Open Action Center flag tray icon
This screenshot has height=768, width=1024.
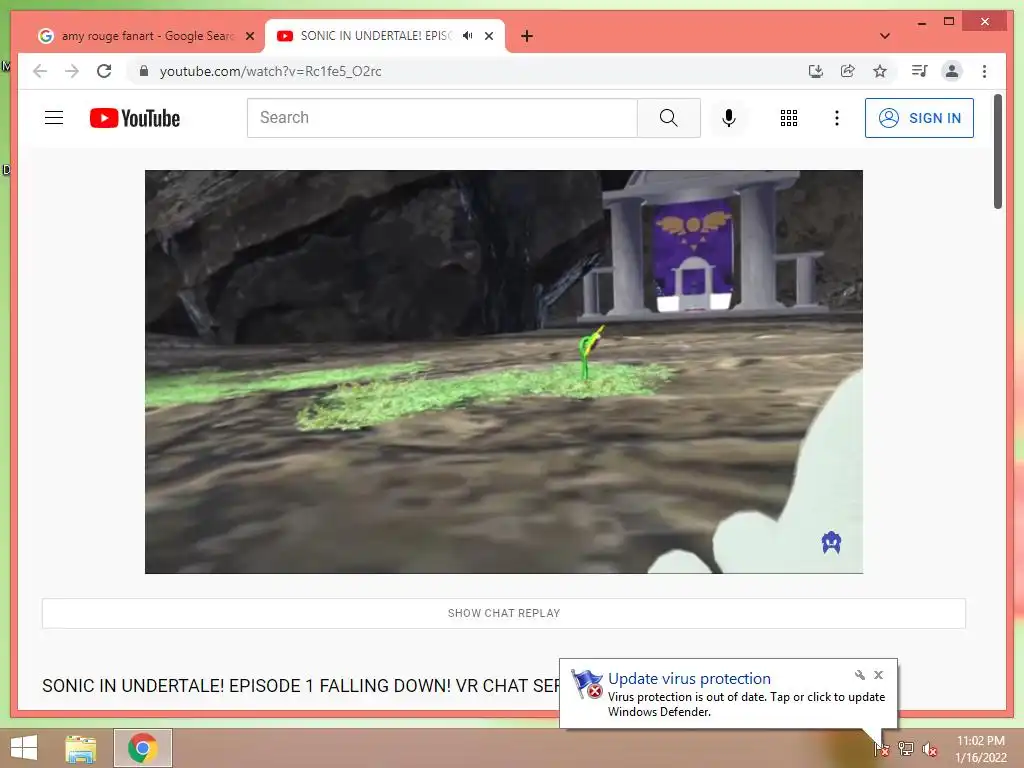(881, 749)
